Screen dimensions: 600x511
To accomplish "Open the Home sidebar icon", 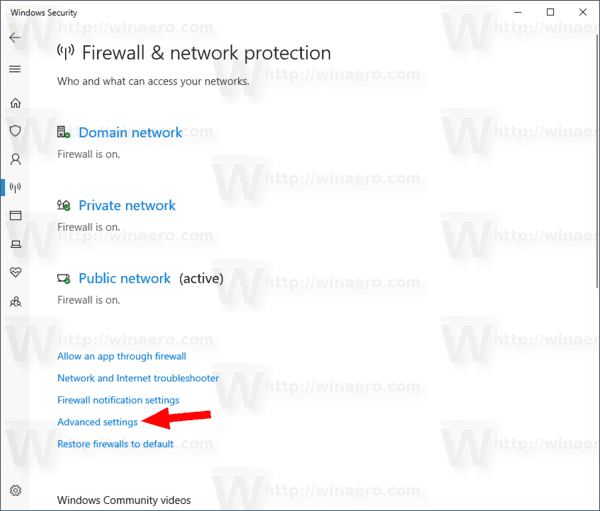I will tap(15, 103).
